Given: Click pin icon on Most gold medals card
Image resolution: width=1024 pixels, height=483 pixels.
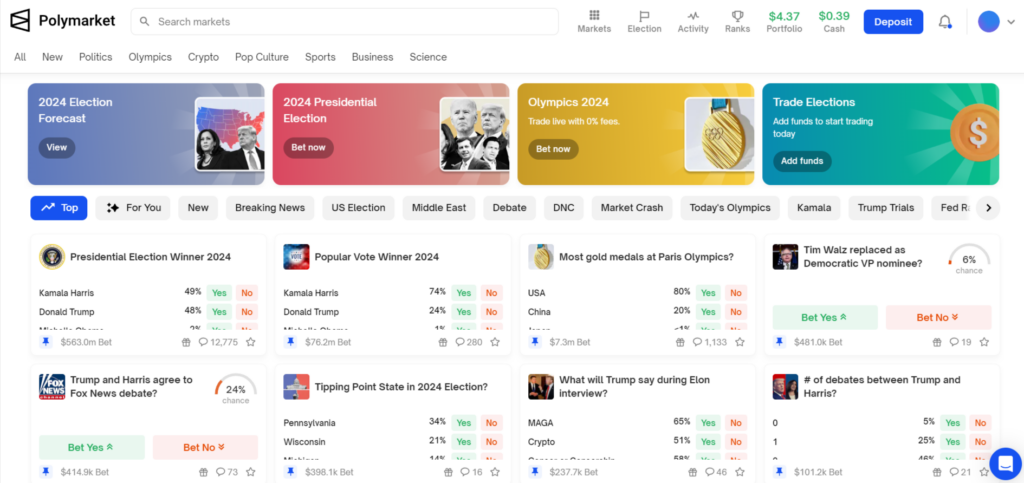Looking at the screenshot, I should click(535, 341).
